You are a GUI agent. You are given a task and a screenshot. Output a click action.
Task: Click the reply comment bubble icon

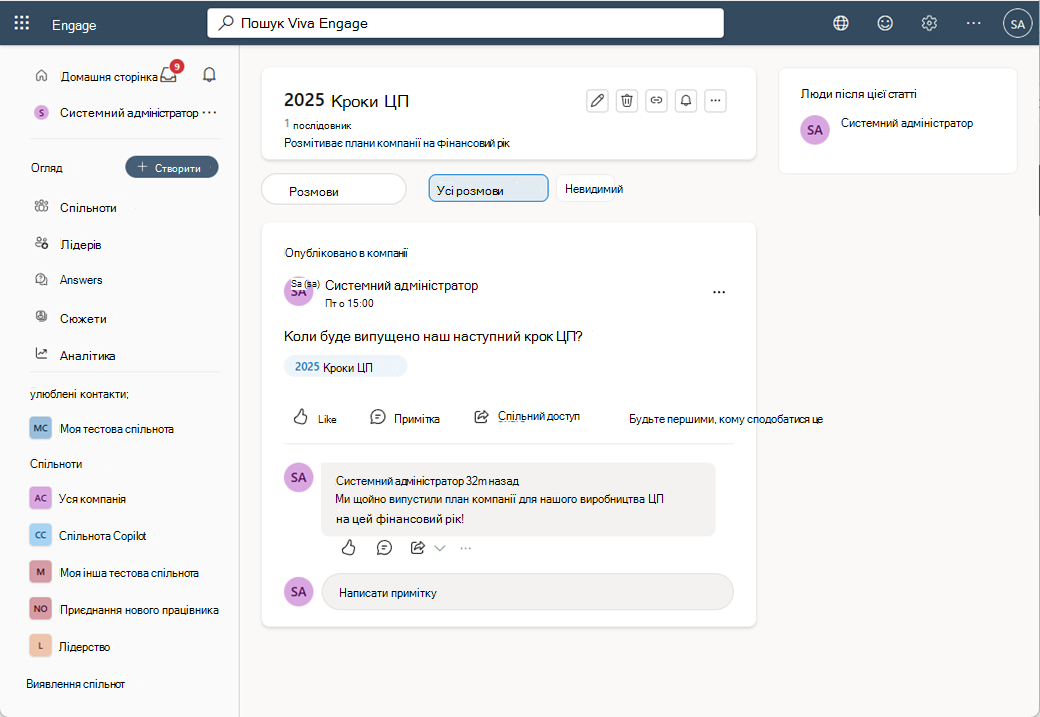(x=384, y=548)
